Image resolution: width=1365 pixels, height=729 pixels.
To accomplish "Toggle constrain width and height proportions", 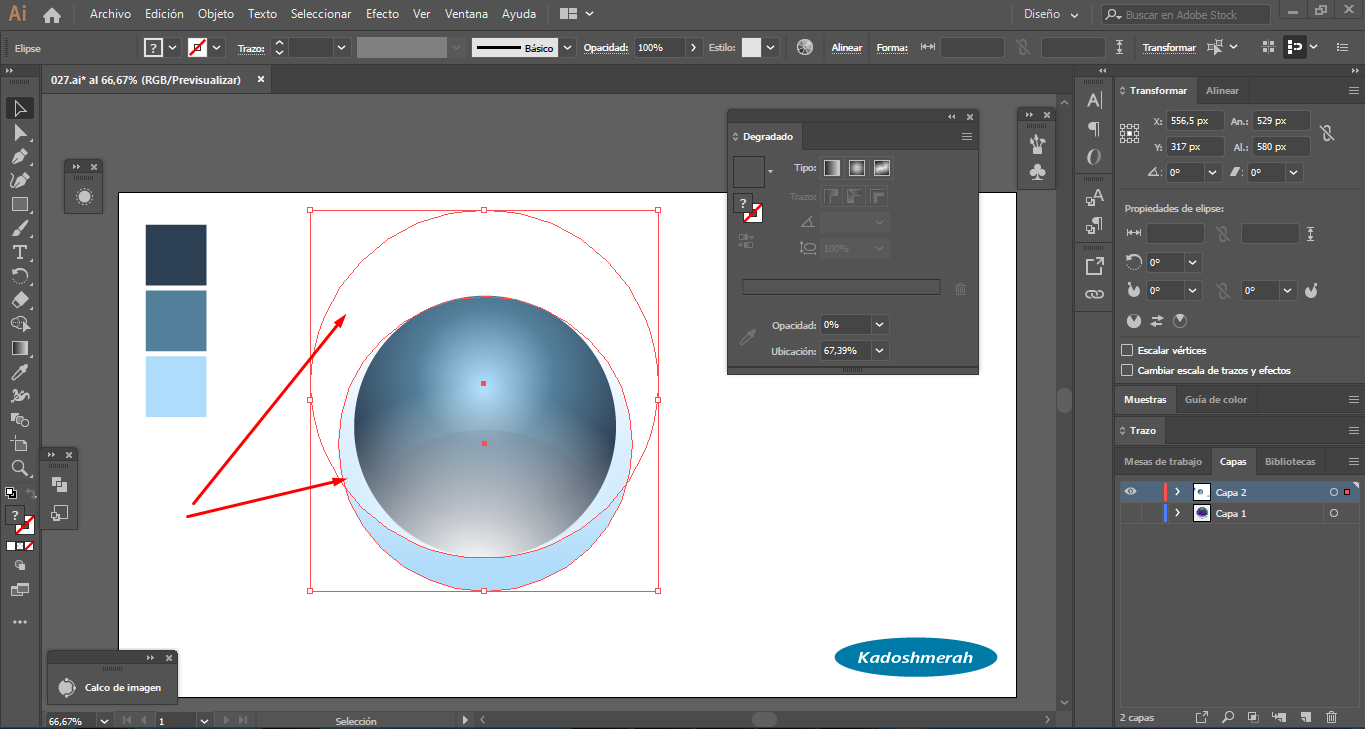I will (1327, 133).
